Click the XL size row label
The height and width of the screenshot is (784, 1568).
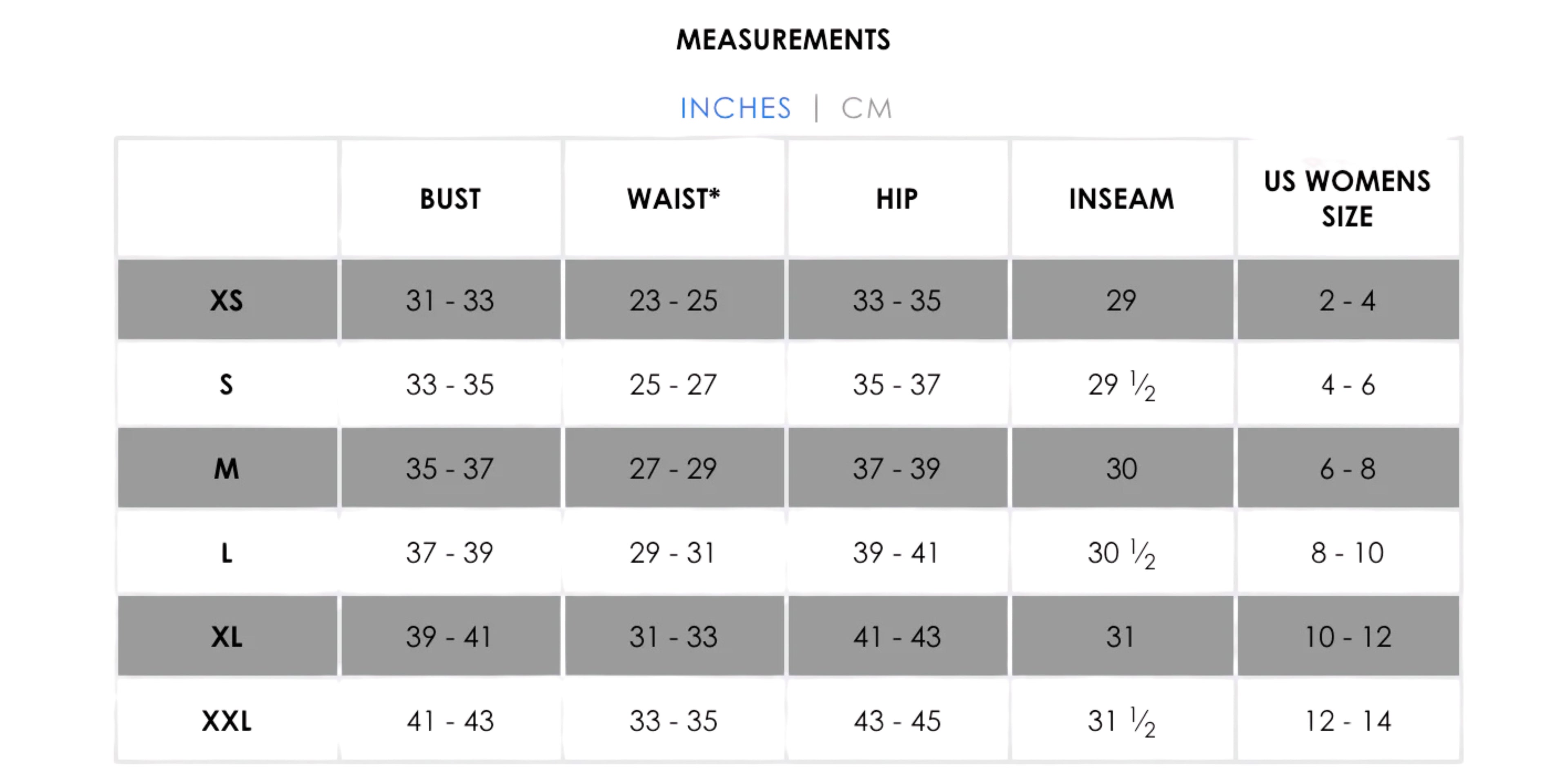[x=227, y=637]
